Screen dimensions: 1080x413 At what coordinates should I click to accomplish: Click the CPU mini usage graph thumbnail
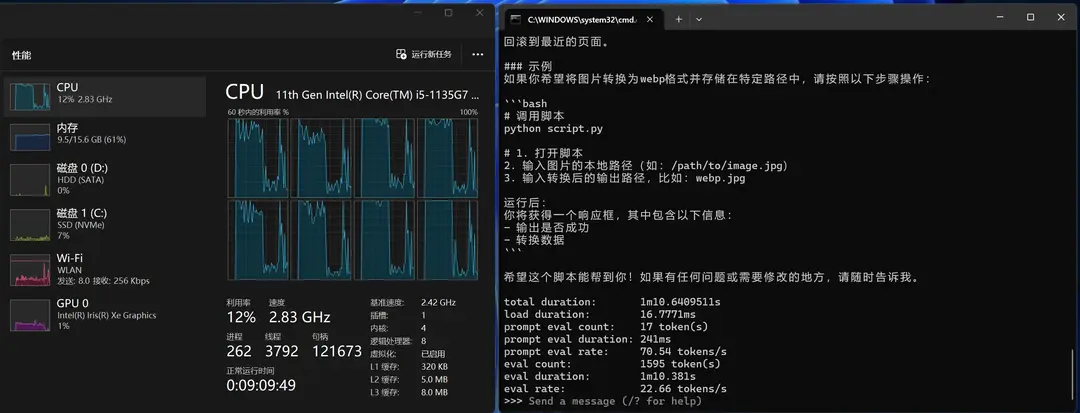coord(30,97)
